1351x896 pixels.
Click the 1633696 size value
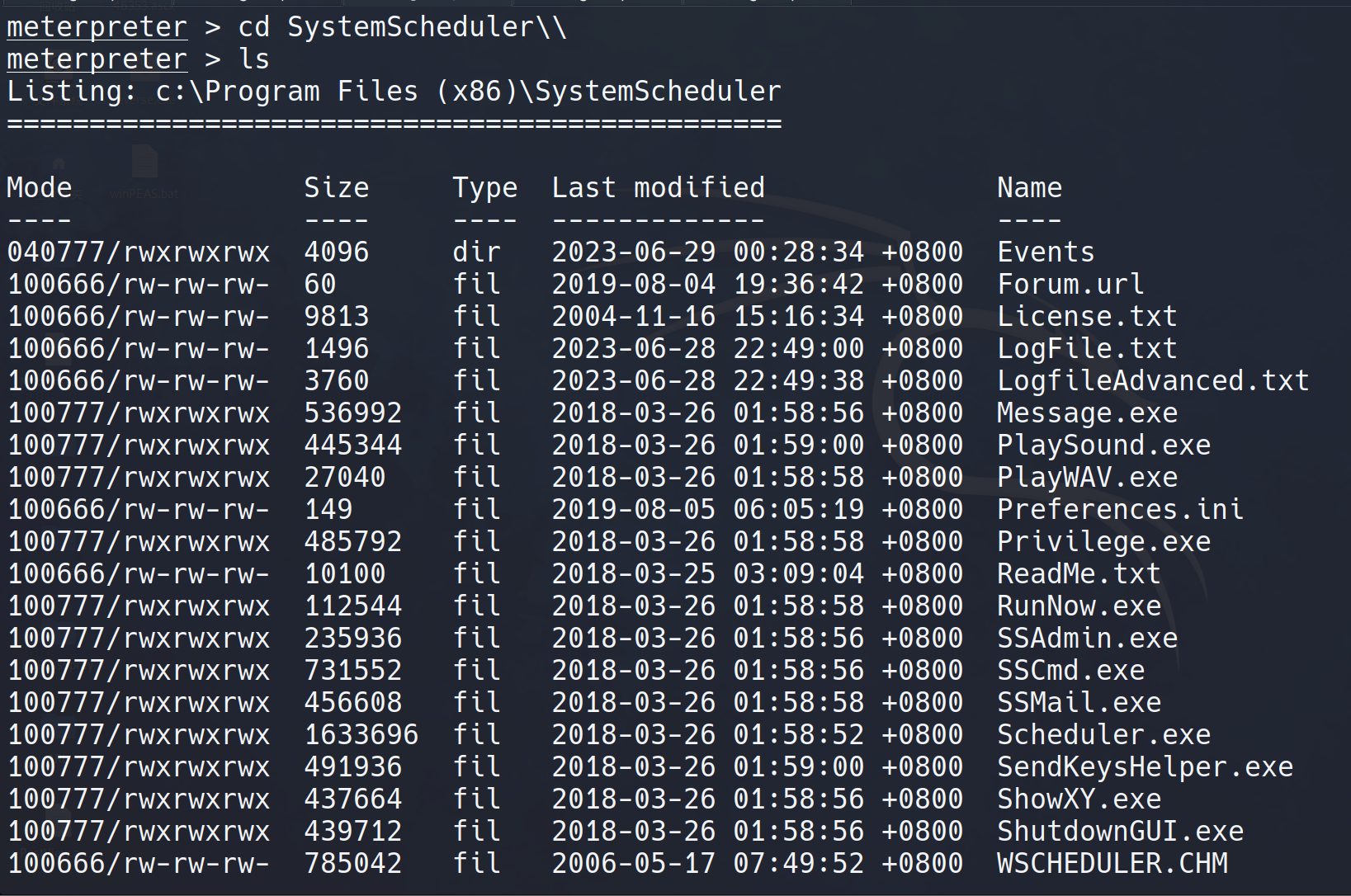click(361, 734)
